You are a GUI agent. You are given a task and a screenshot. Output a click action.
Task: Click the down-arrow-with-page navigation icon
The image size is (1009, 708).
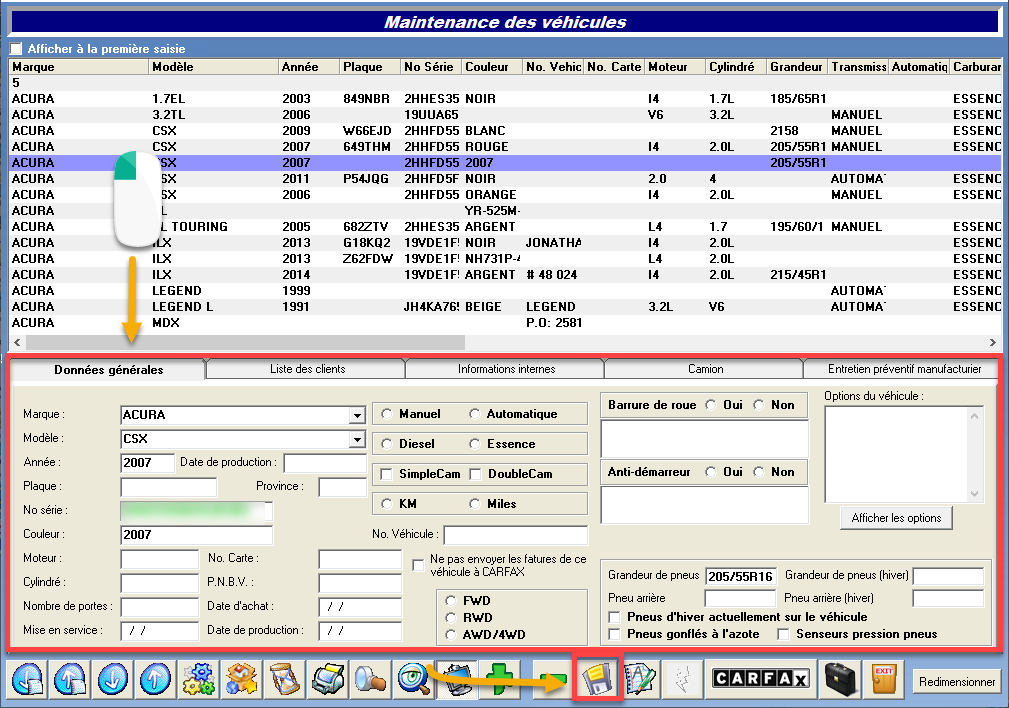coord(28,679)
